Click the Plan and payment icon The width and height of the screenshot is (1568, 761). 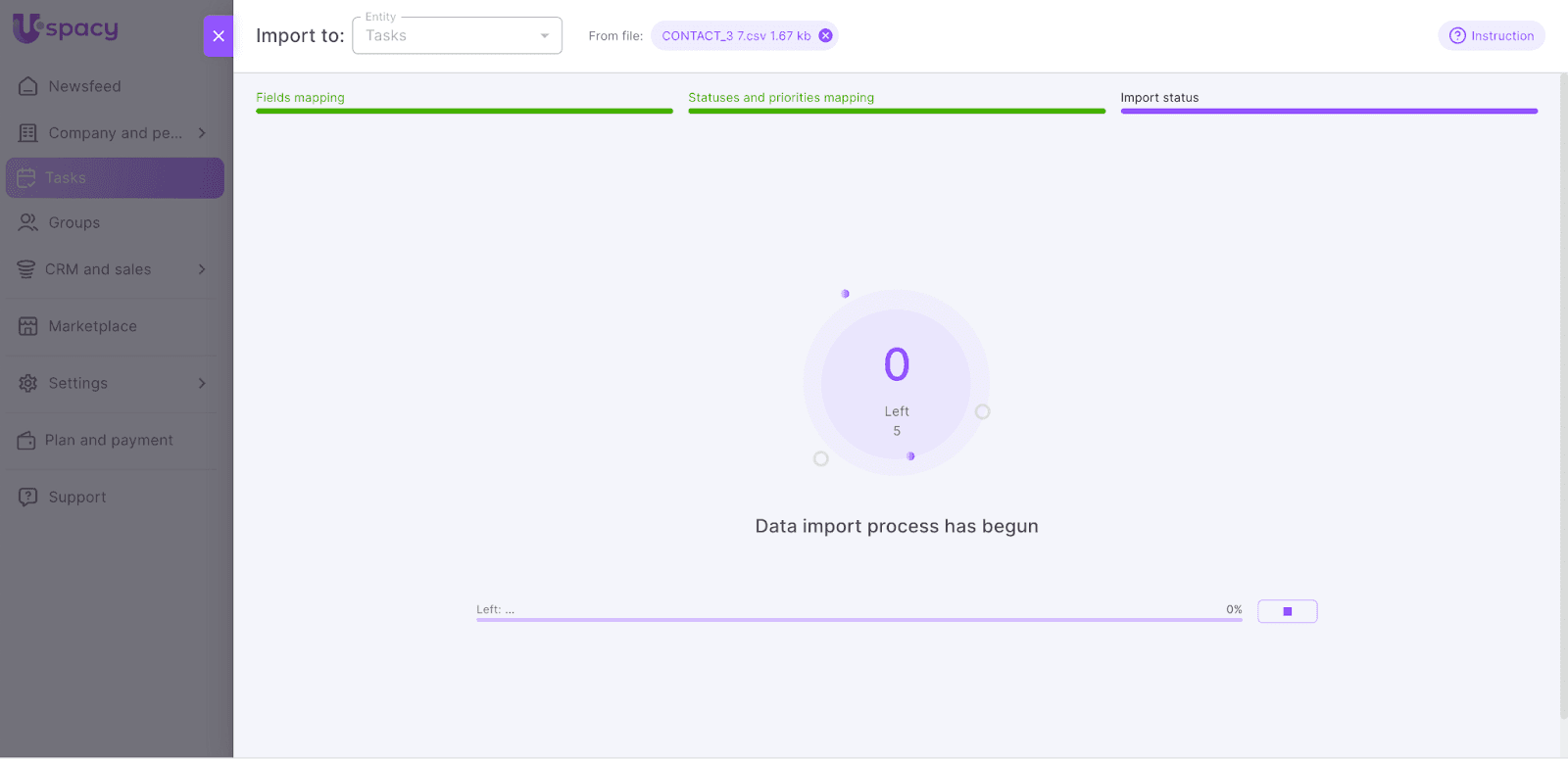click(x=26, y=441)
